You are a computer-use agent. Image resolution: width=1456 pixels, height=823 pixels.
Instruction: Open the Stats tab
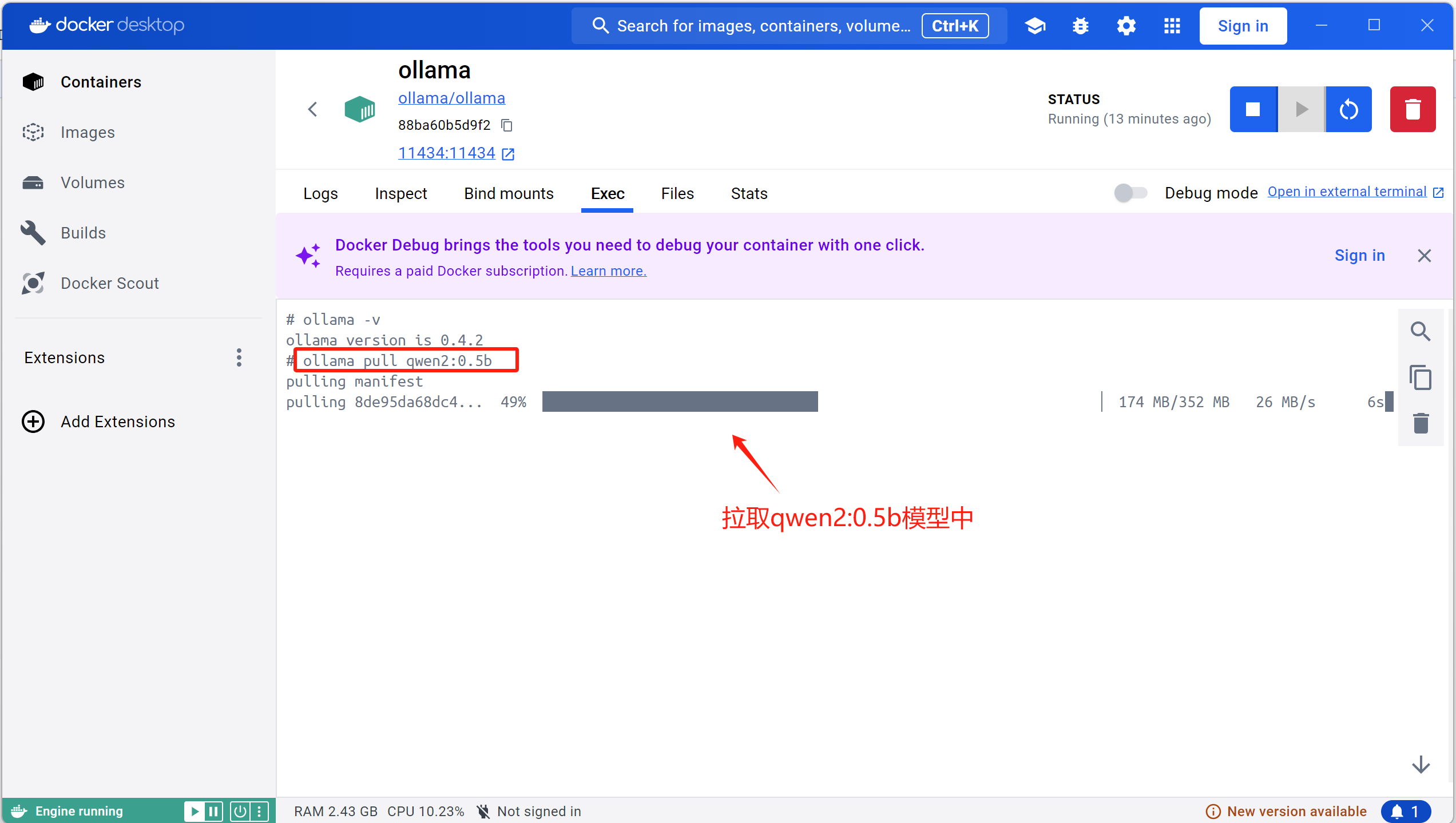pos(749,194)
